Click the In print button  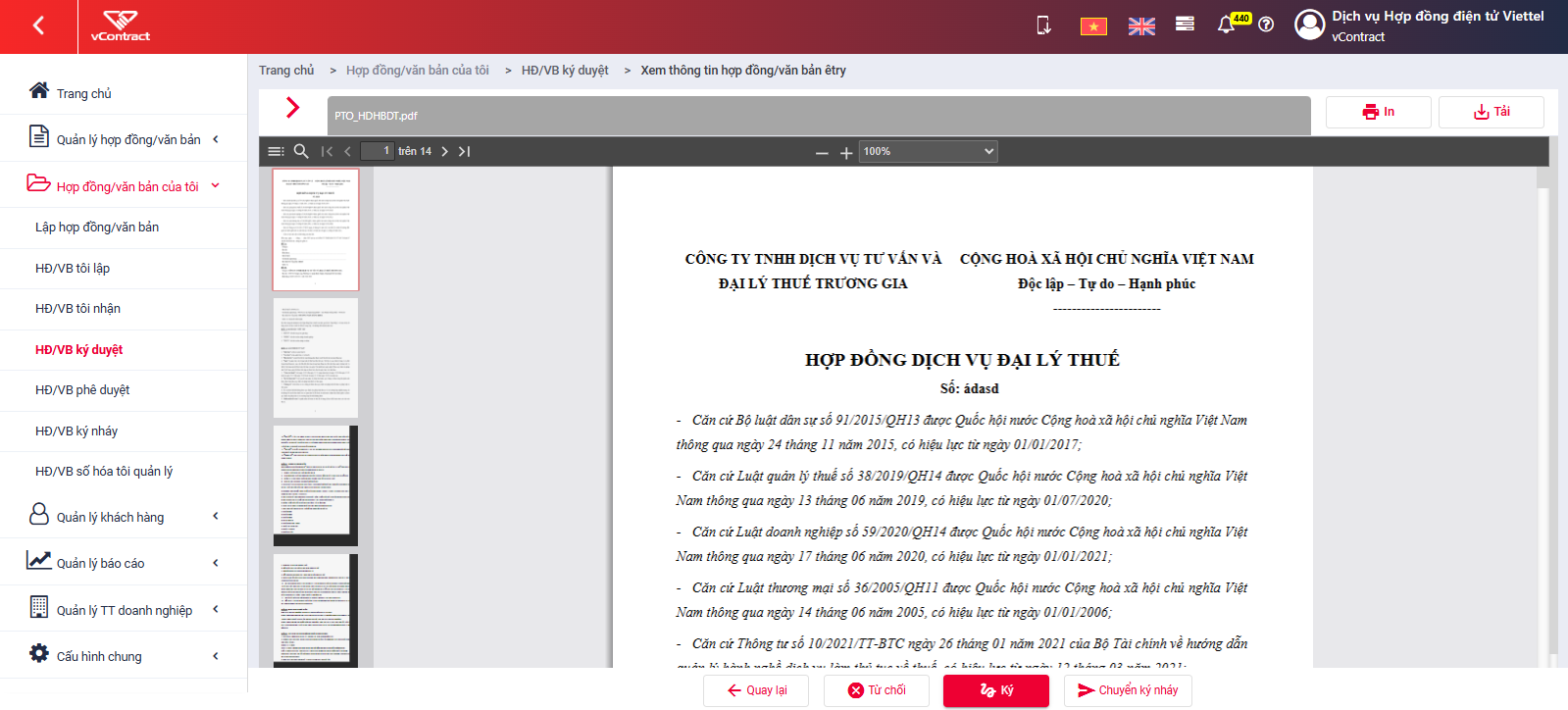[x=1378, y=112]
